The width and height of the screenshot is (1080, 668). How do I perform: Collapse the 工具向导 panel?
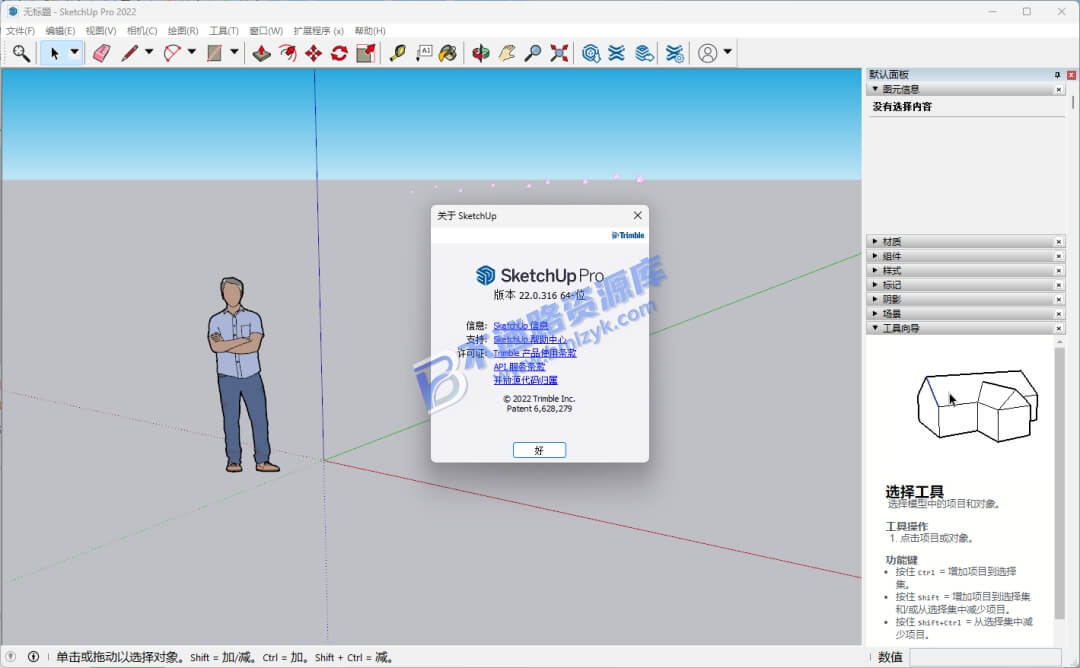click(875, 328)
